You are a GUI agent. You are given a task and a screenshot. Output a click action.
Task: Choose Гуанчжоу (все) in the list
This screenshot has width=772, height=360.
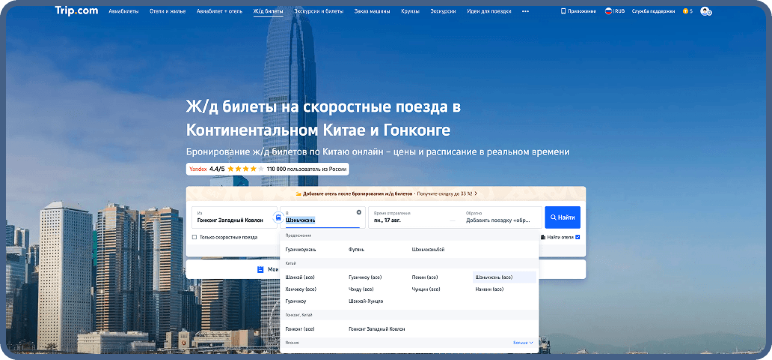click(x=365, y=277)
